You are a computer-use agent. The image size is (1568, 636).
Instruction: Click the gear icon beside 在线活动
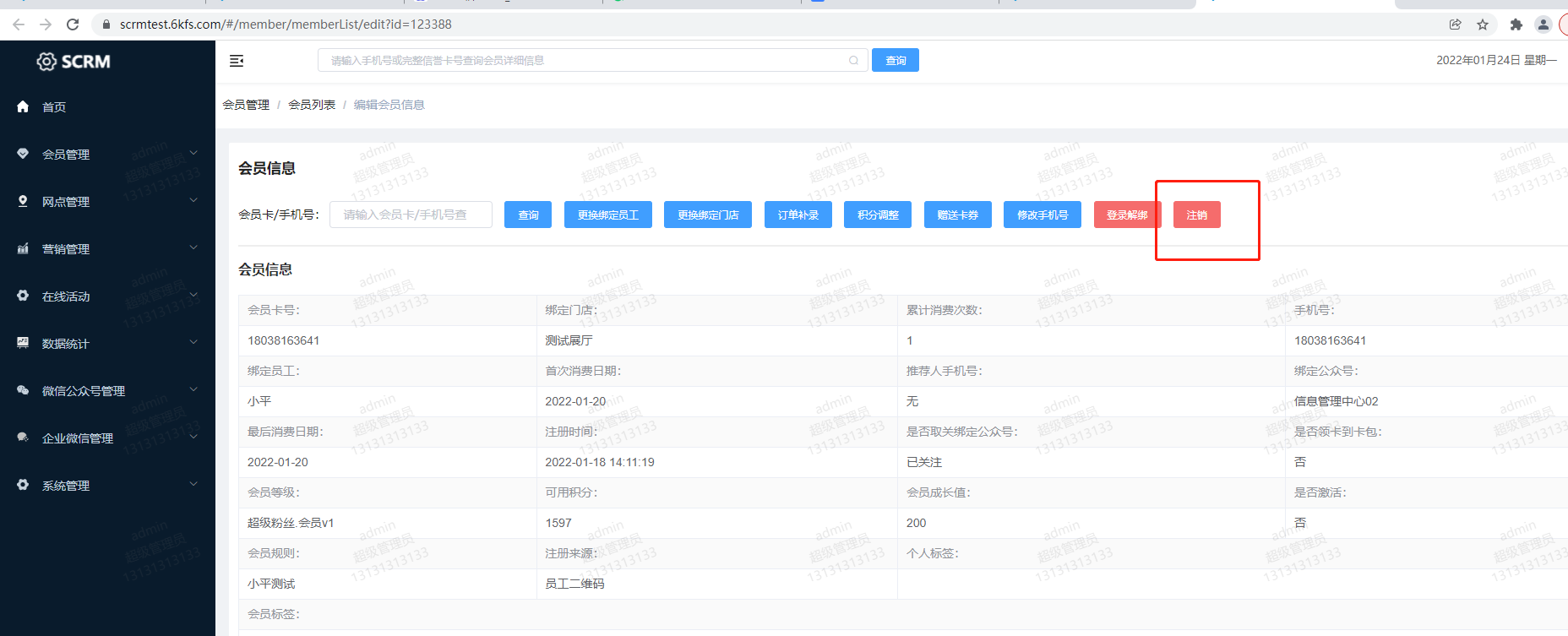23,296
